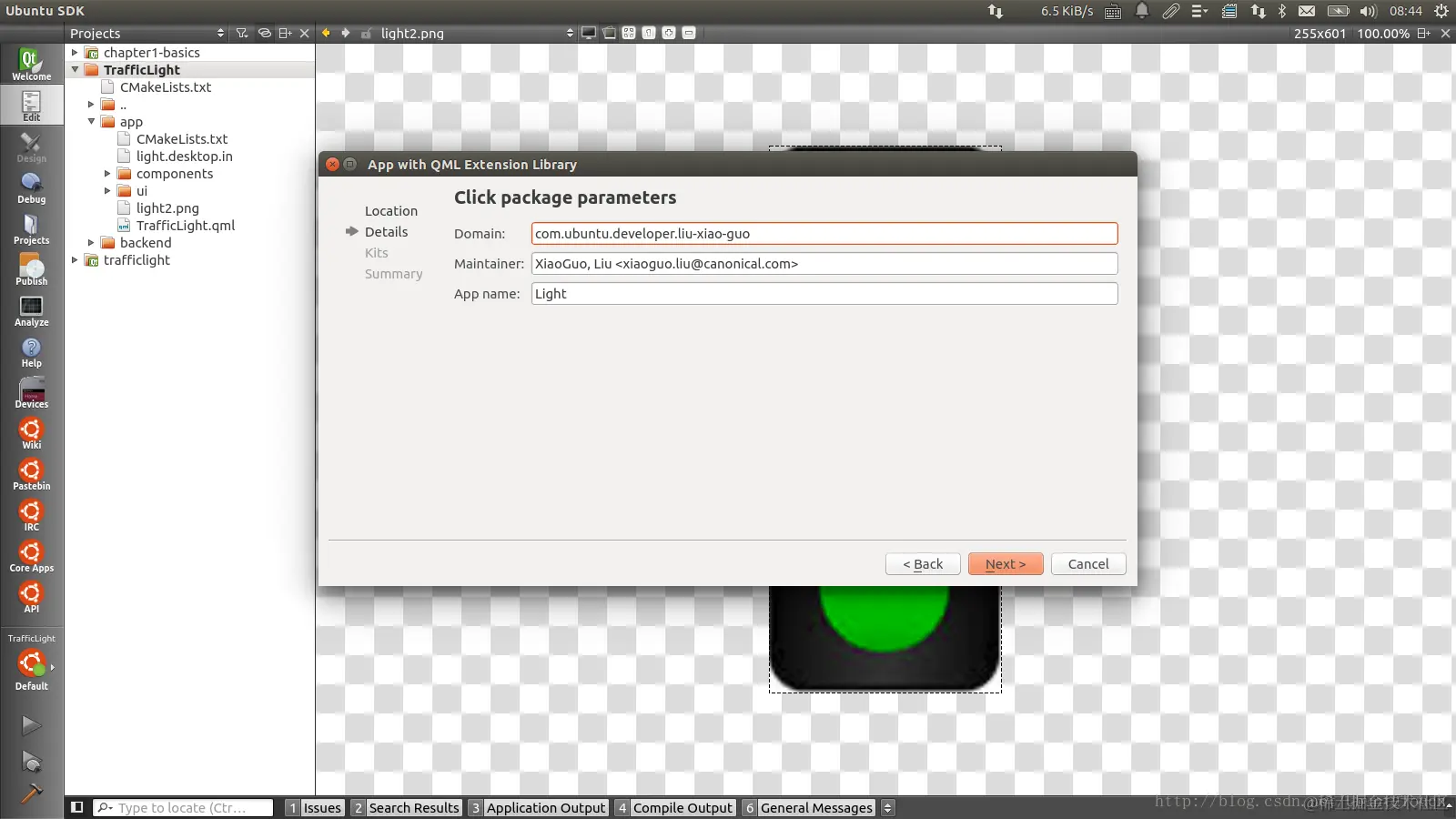The width and height of the screenshot is (1456, 819).
Task: Open output panes selector arrows in status bar
Action: click(888, 807)
